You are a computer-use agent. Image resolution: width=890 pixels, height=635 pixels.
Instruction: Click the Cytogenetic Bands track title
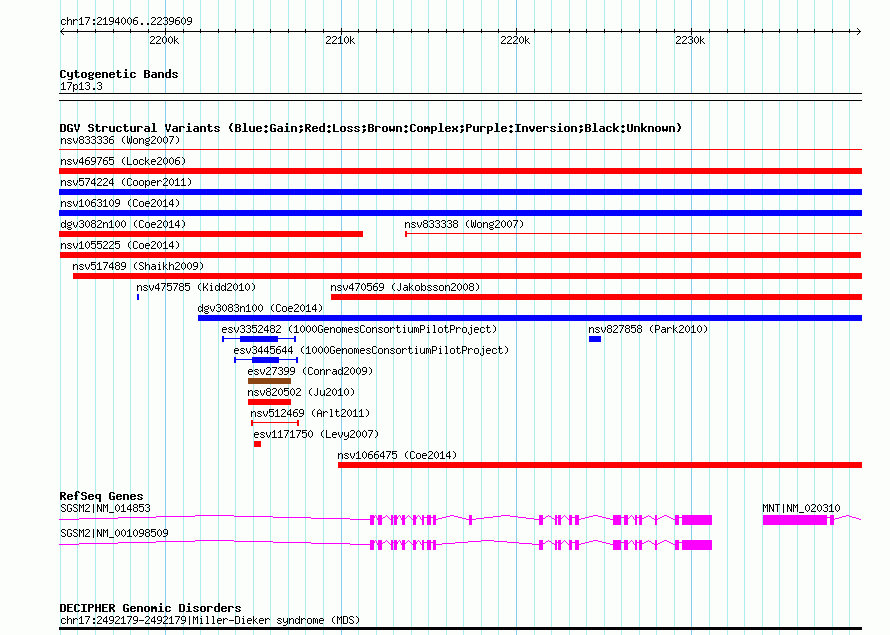[119, 74]
